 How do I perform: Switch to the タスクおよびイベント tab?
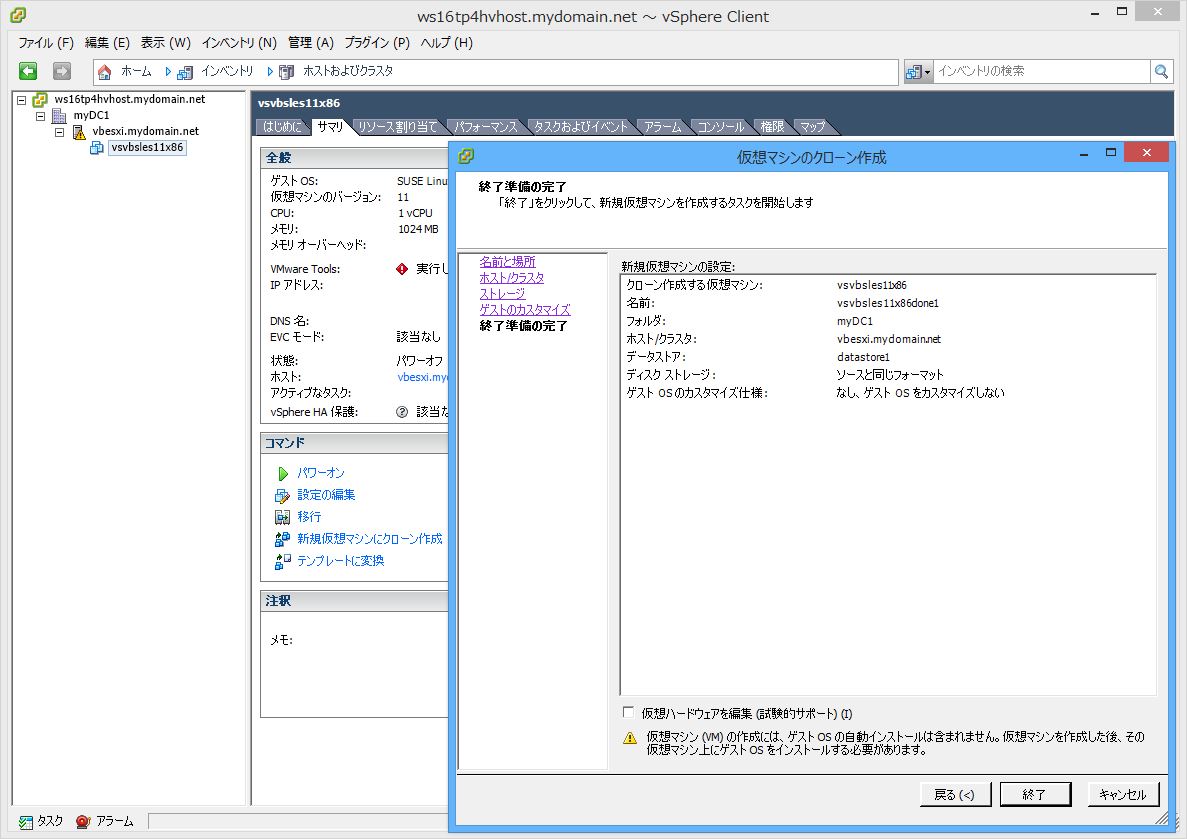(581, 126)
